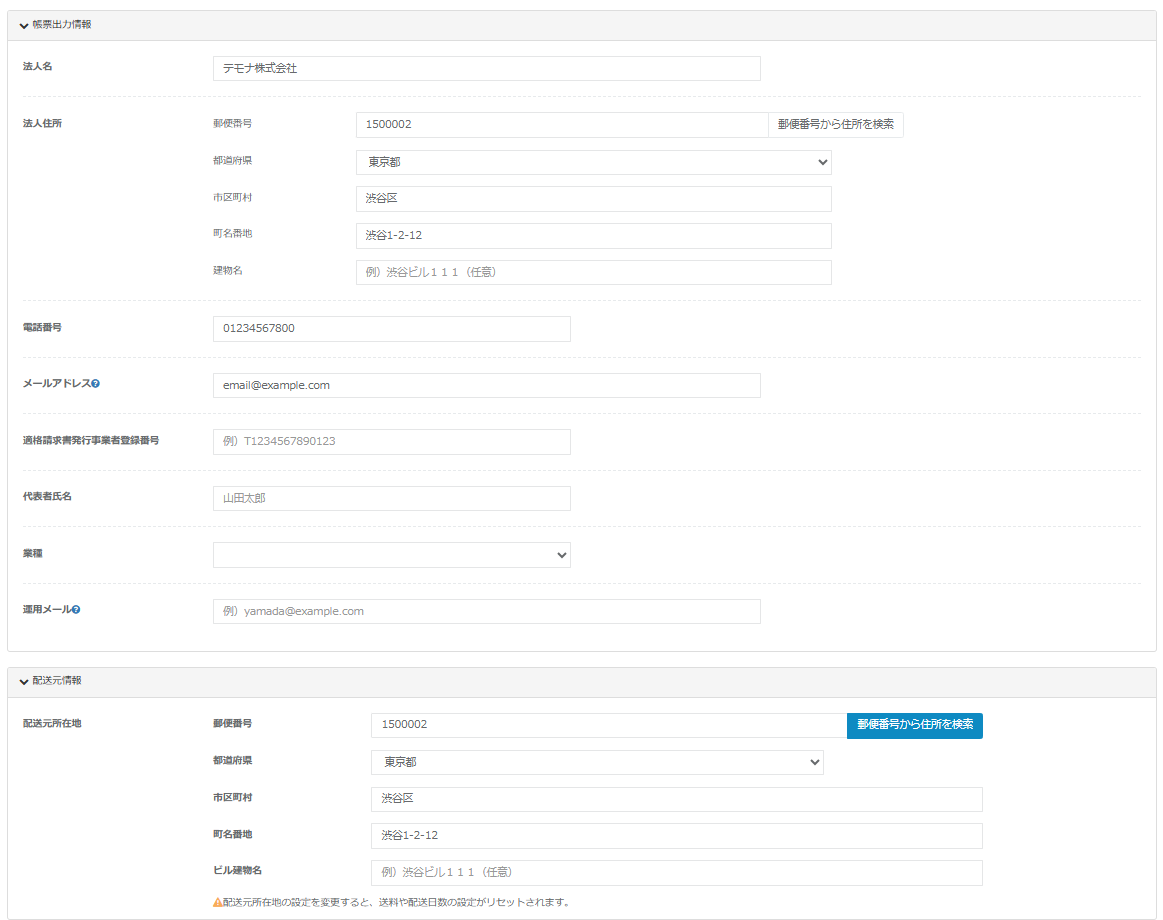Click the help icon beside 運用メール
The height and width of the screenshot is (920, 1163).
76,610
